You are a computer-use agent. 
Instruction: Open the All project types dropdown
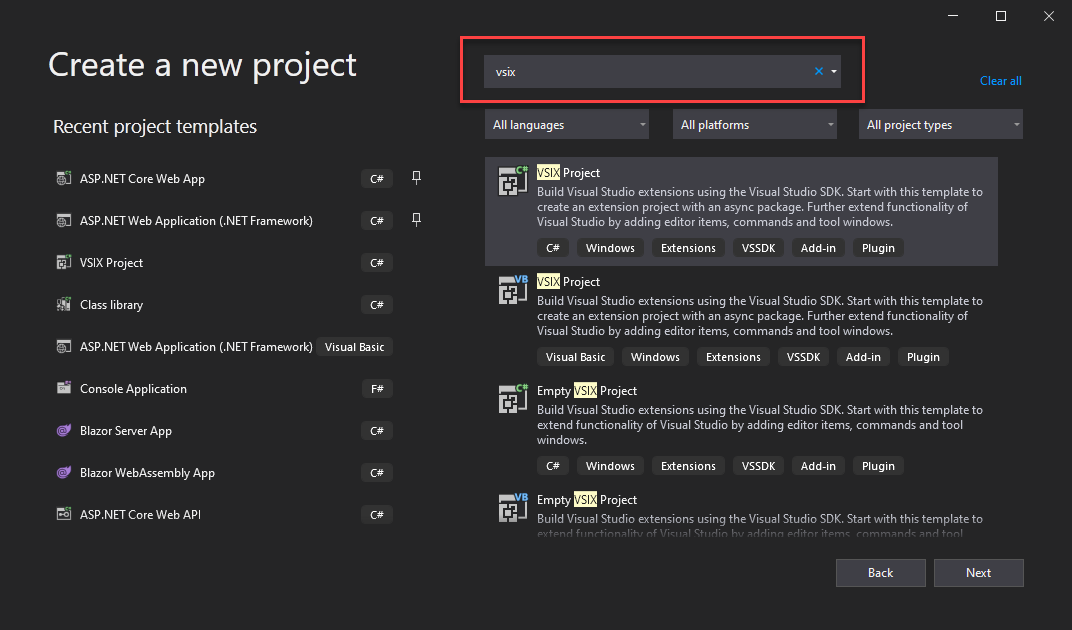pos(941,124)
